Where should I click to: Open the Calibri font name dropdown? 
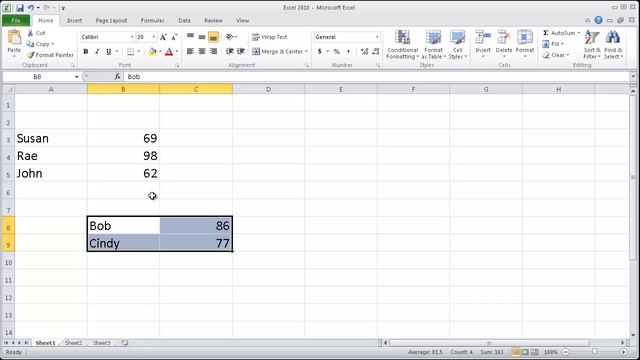click(132, 37)
